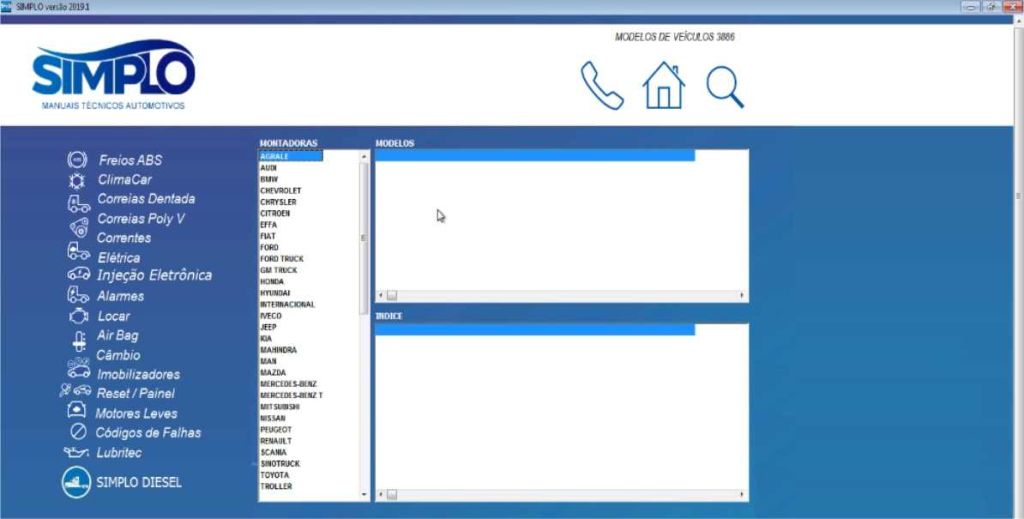This screenshot has height=519, width=1024.
Task: Click Modelos horizontal scrollbar left arrow
Action: click(381, 296)
